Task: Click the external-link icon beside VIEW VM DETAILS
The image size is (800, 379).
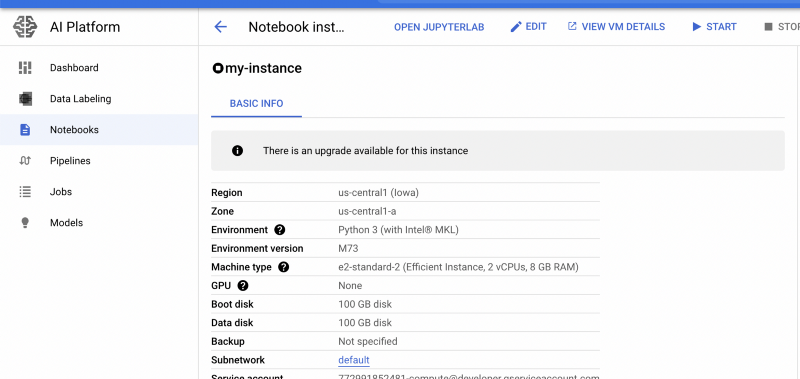Action: tap(572, 26)
